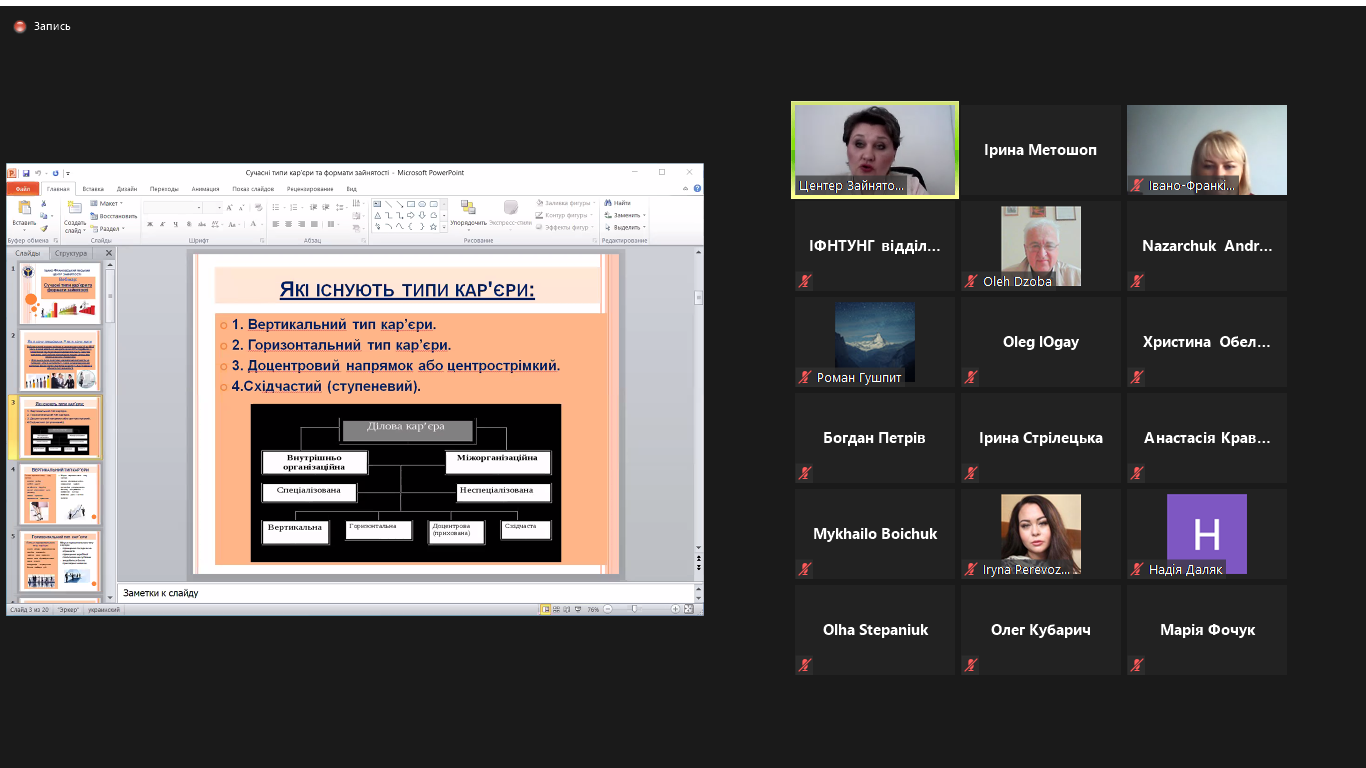
Task: Select Центер Зайнято... speaker video tile
Action: point(875,150)
